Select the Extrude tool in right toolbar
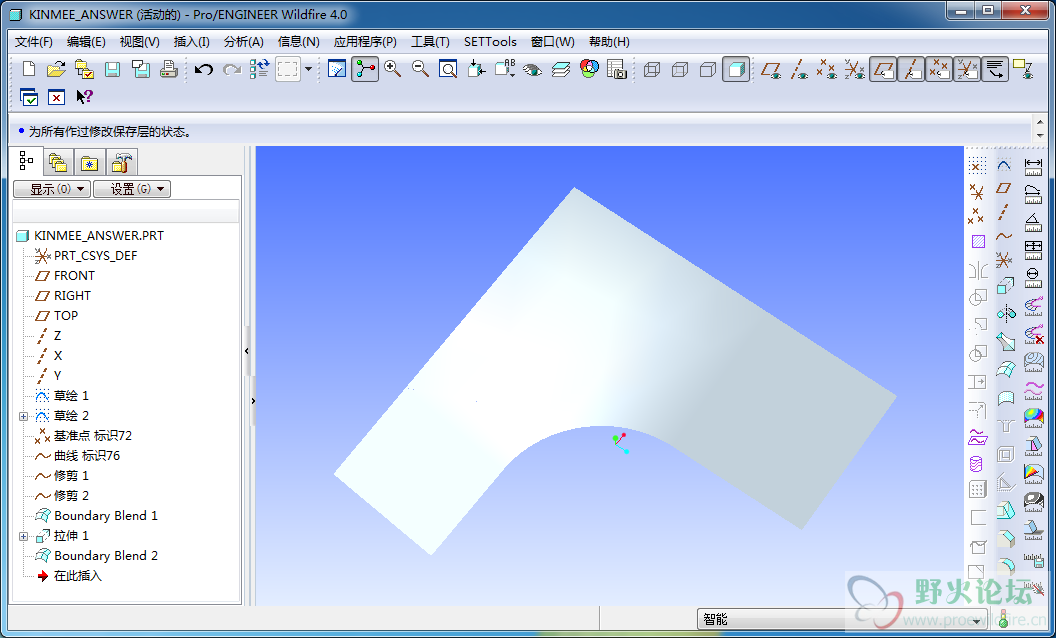The height and width of the screenshot is (638, 1056). [1005, 286]
